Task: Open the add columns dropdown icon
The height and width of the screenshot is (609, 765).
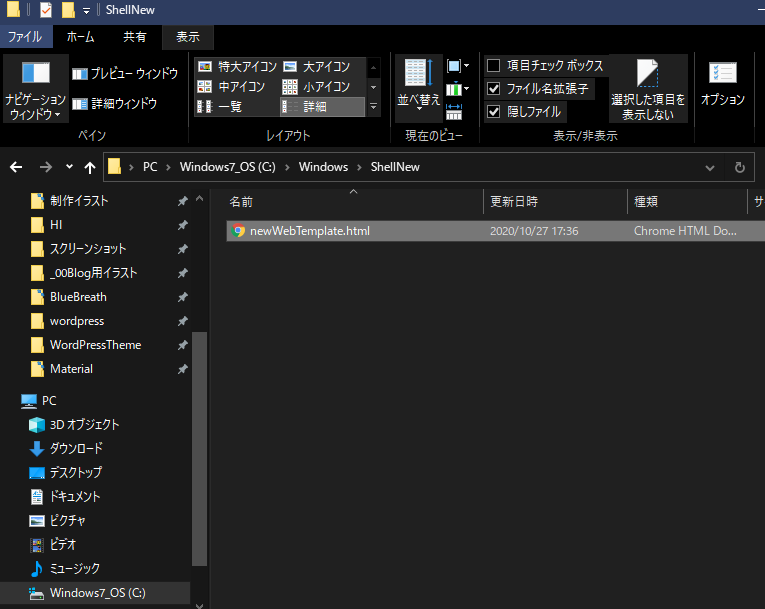Action: click(x=458, y=89)
